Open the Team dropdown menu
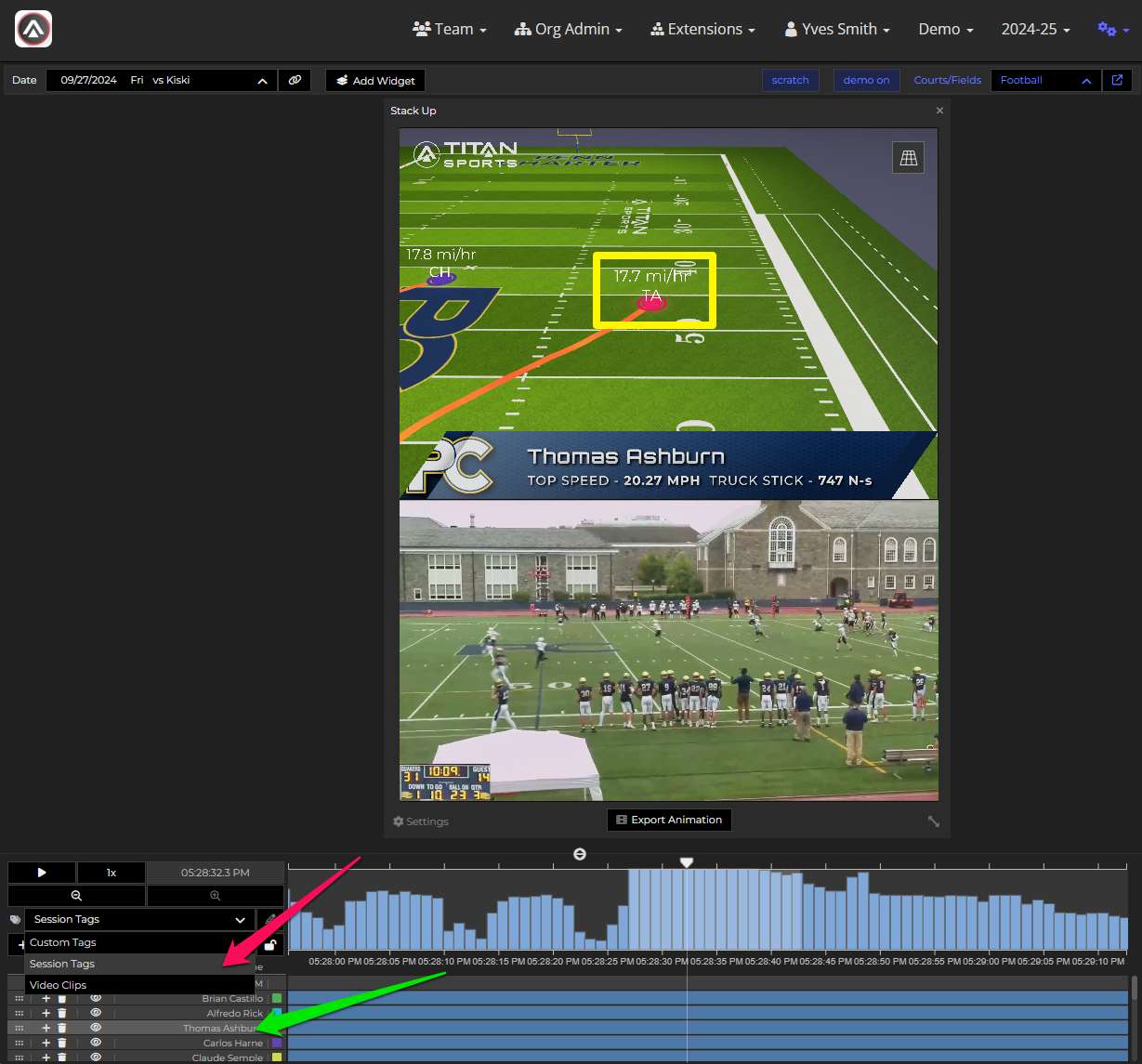1142x1064 pixels. pos(450,30)
